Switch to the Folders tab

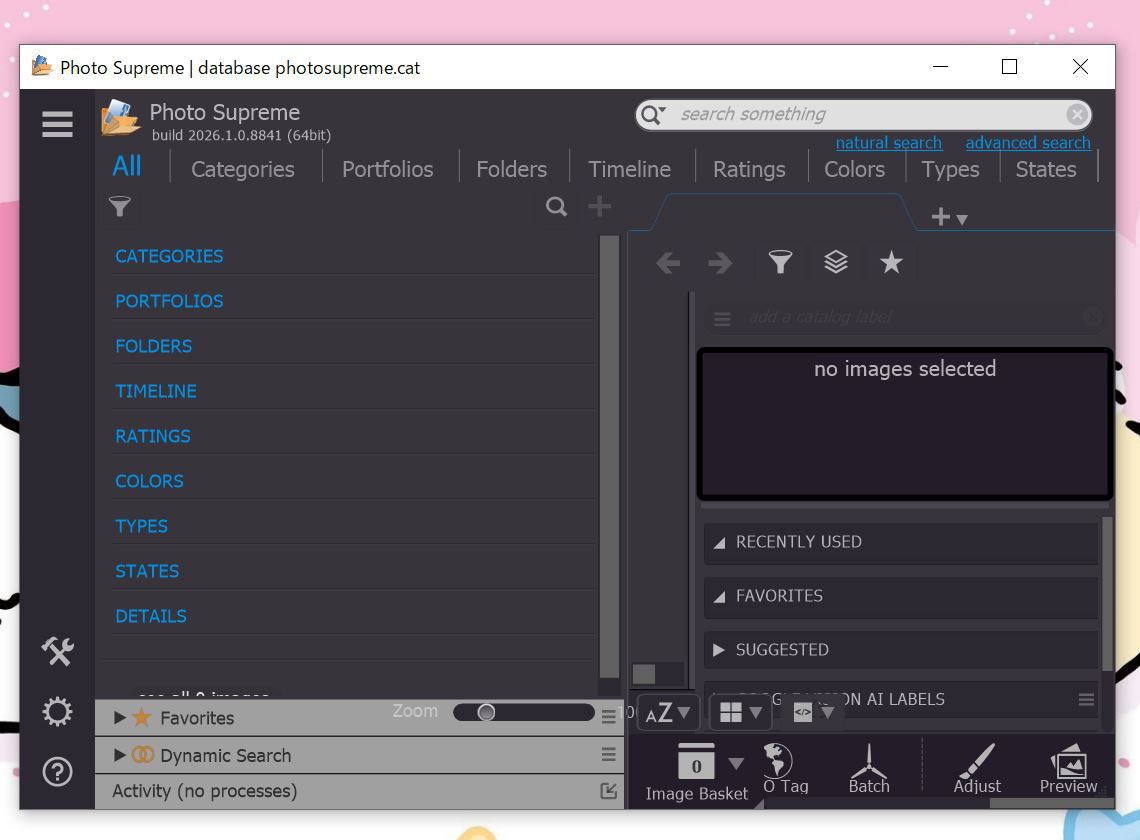[x=511, y=169]
